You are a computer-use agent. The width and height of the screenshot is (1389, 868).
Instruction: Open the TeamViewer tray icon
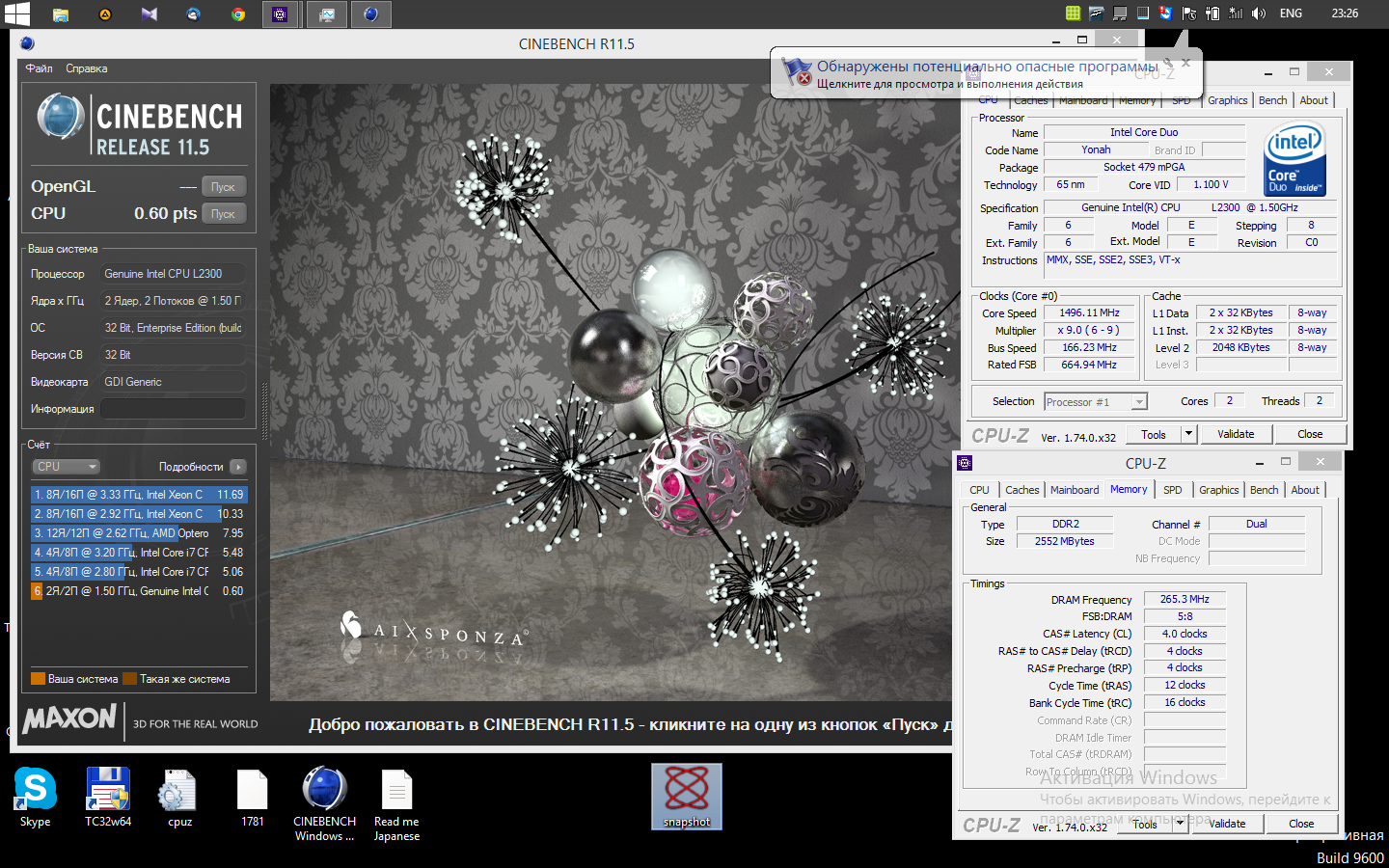click(1166, 14)
